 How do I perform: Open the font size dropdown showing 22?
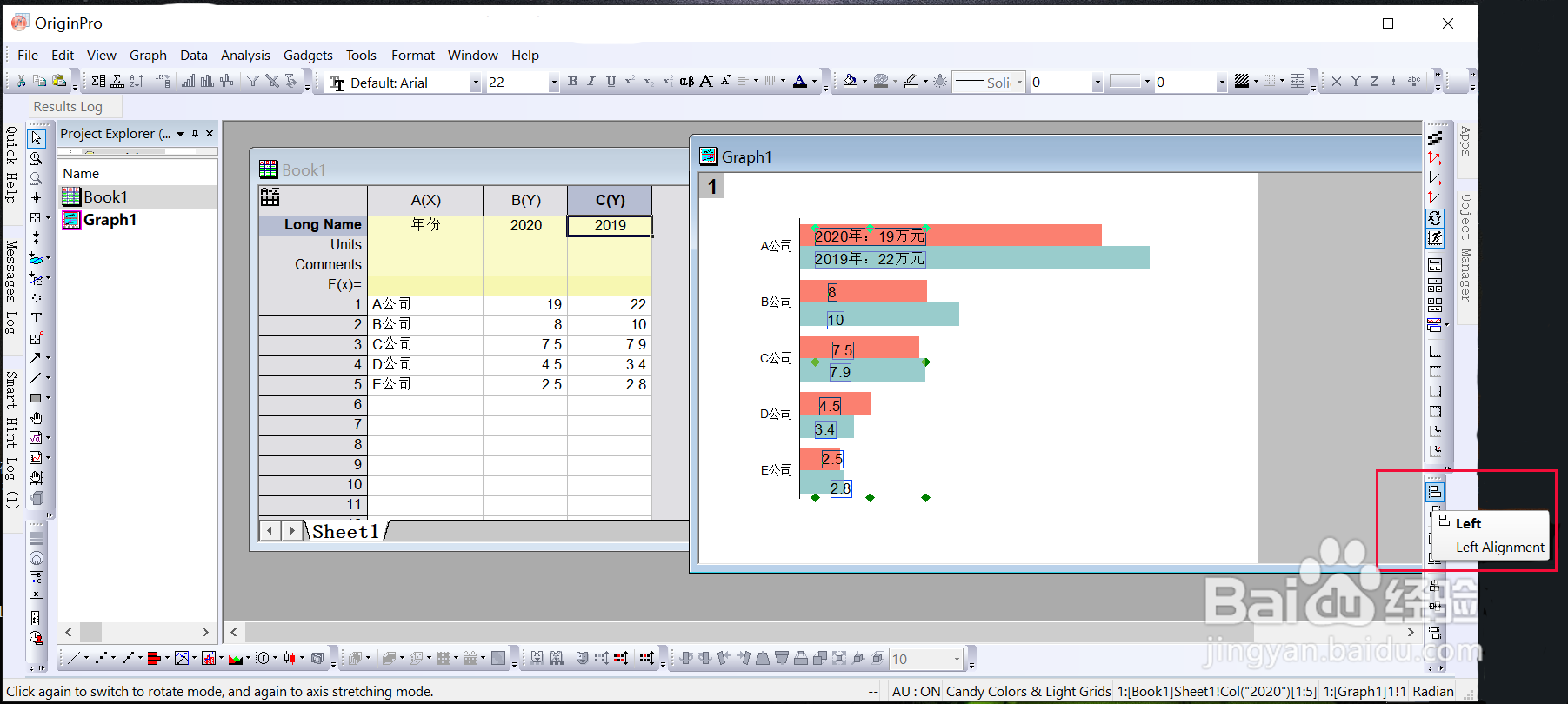coord(553,83)
